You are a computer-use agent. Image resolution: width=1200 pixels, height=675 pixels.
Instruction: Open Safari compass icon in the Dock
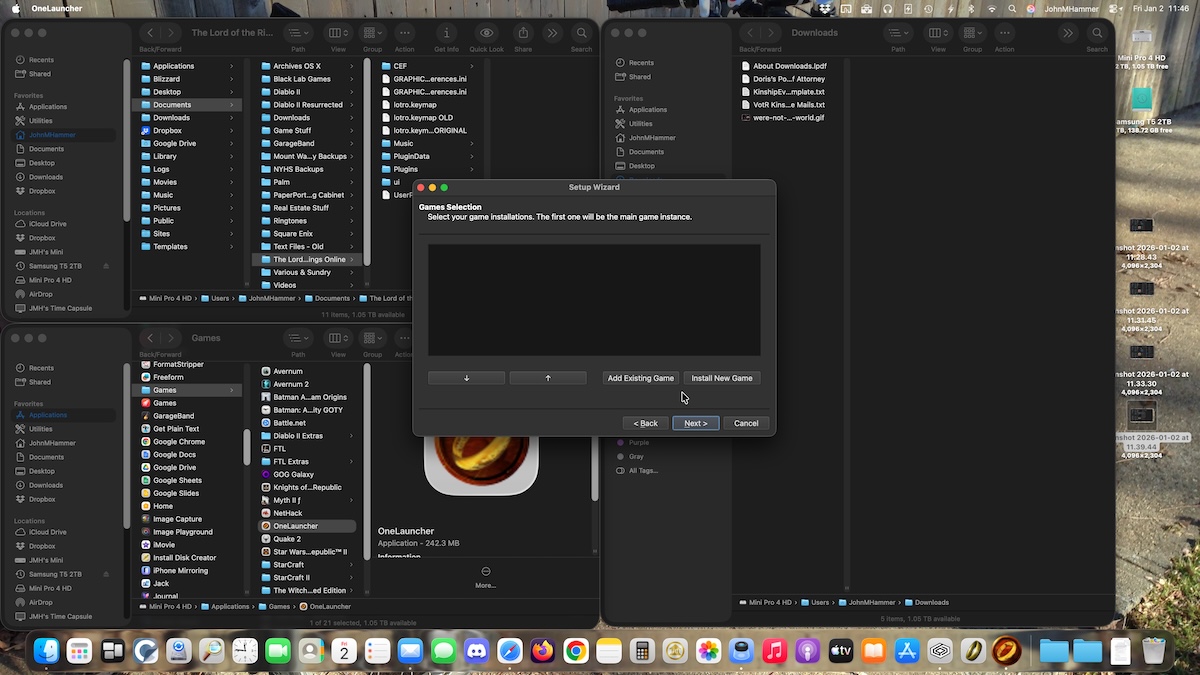509,651
